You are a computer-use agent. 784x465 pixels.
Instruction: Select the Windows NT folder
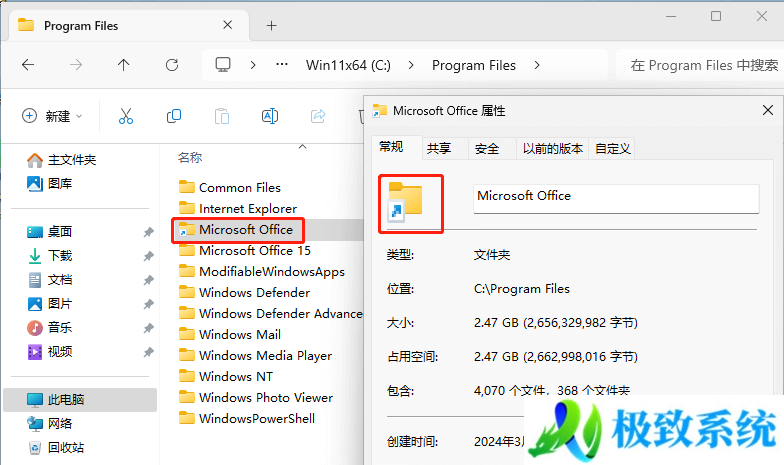point(226,376)
